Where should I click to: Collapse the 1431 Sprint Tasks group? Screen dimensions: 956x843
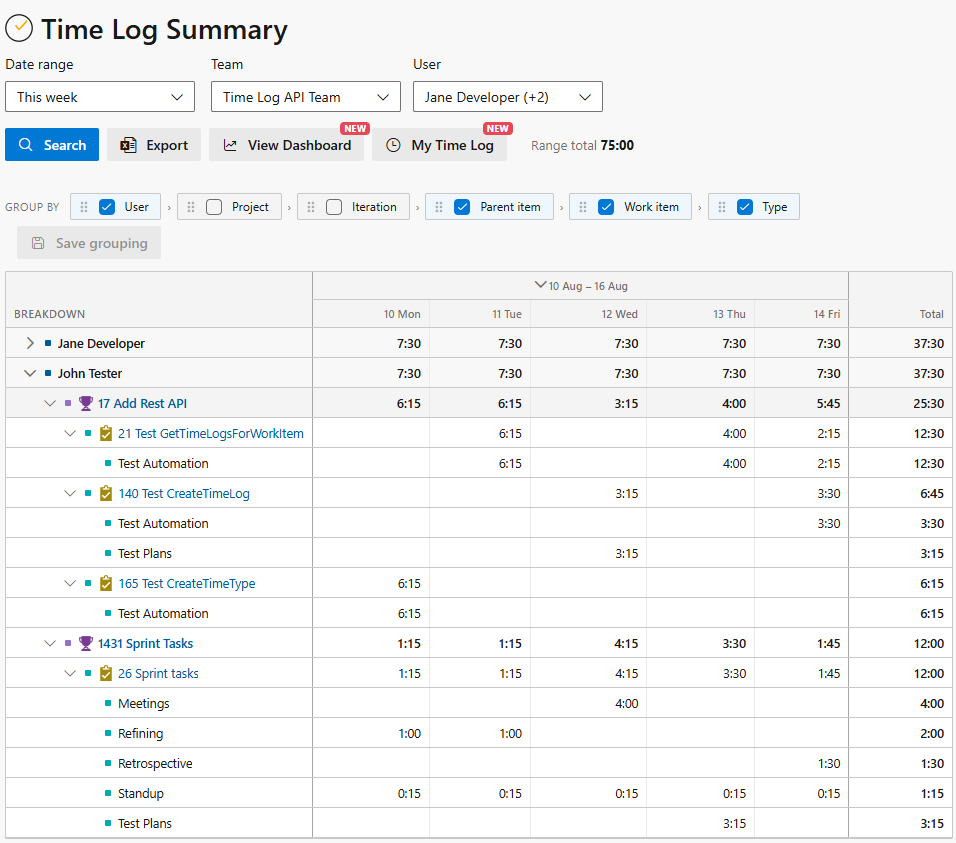coord(50,644)
